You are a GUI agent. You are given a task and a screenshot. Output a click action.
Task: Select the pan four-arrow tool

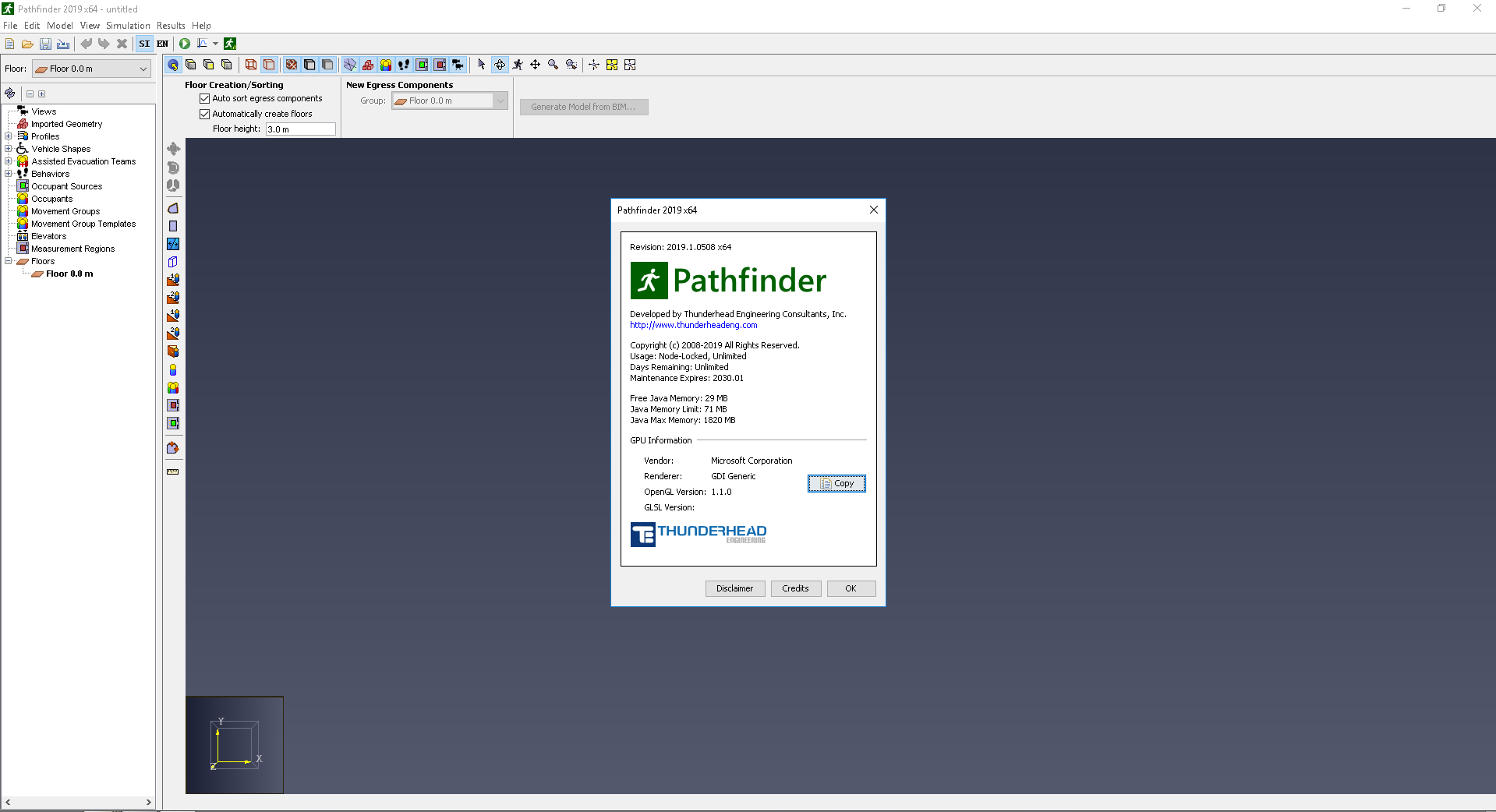tap(536, 65)
